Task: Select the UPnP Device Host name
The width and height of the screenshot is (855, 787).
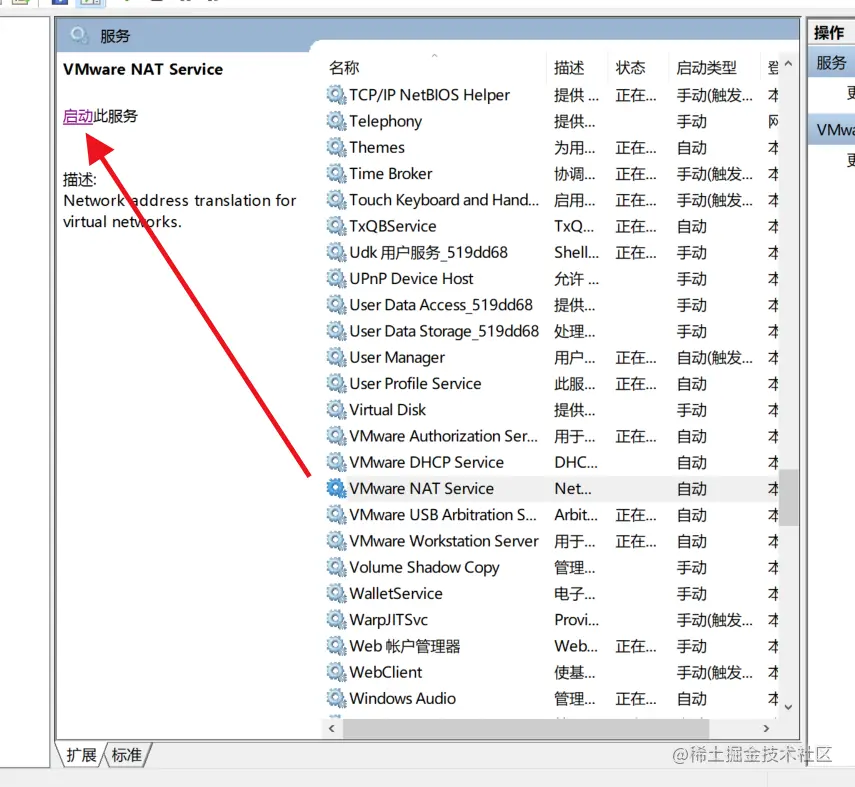Action: click(411, 279)
